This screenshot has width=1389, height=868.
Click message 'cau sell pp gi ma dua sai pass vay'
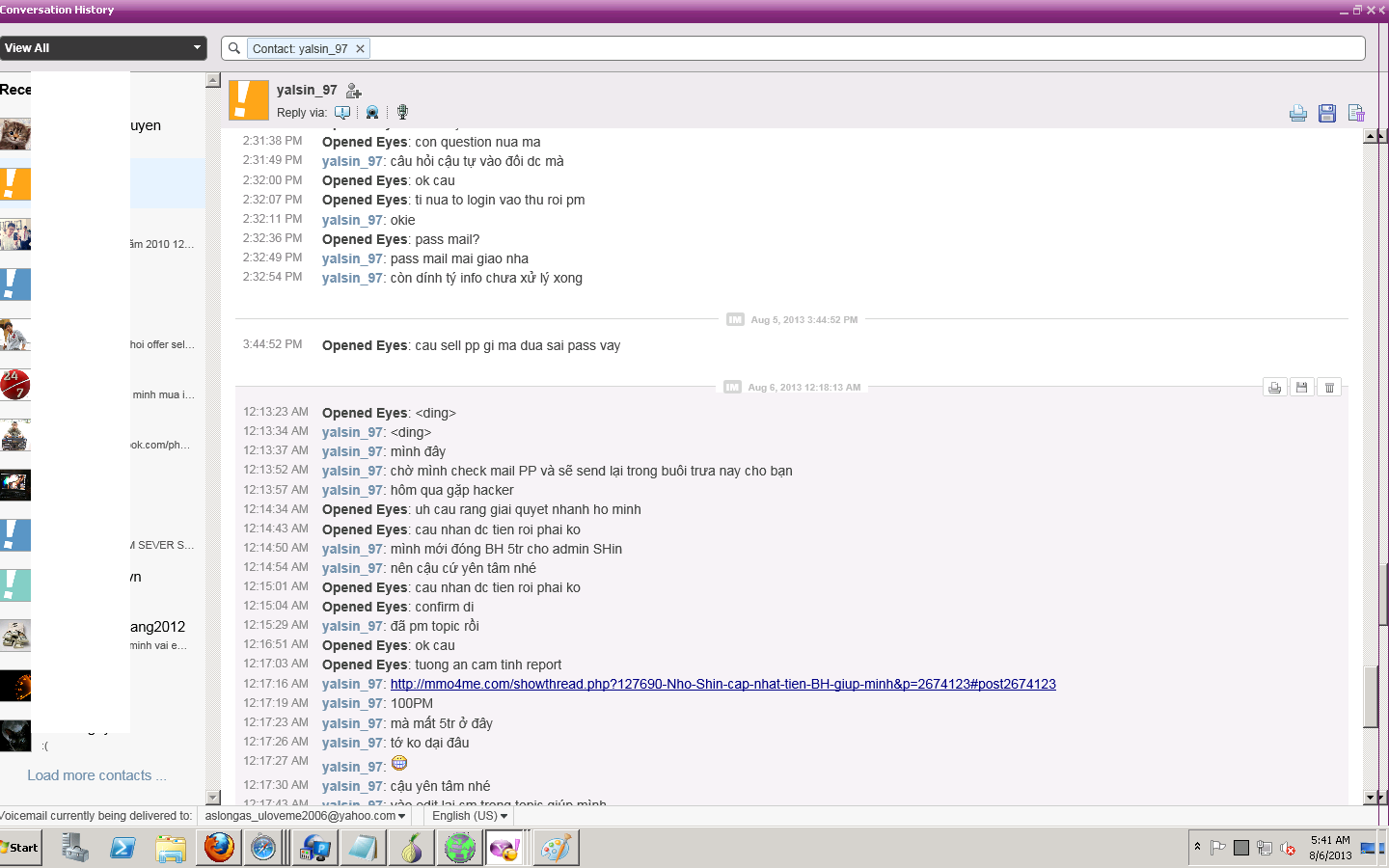(518, 345)
